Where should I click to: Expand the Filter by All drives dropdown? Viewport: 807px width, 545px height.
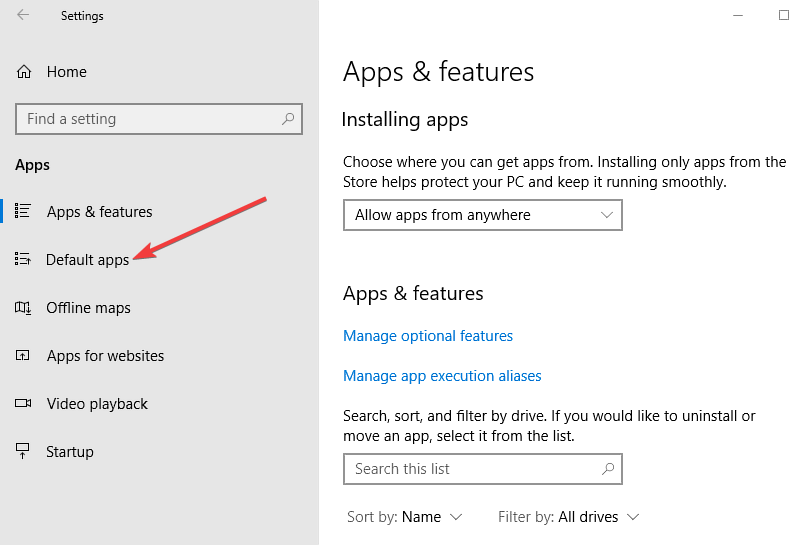click(568, 517)
